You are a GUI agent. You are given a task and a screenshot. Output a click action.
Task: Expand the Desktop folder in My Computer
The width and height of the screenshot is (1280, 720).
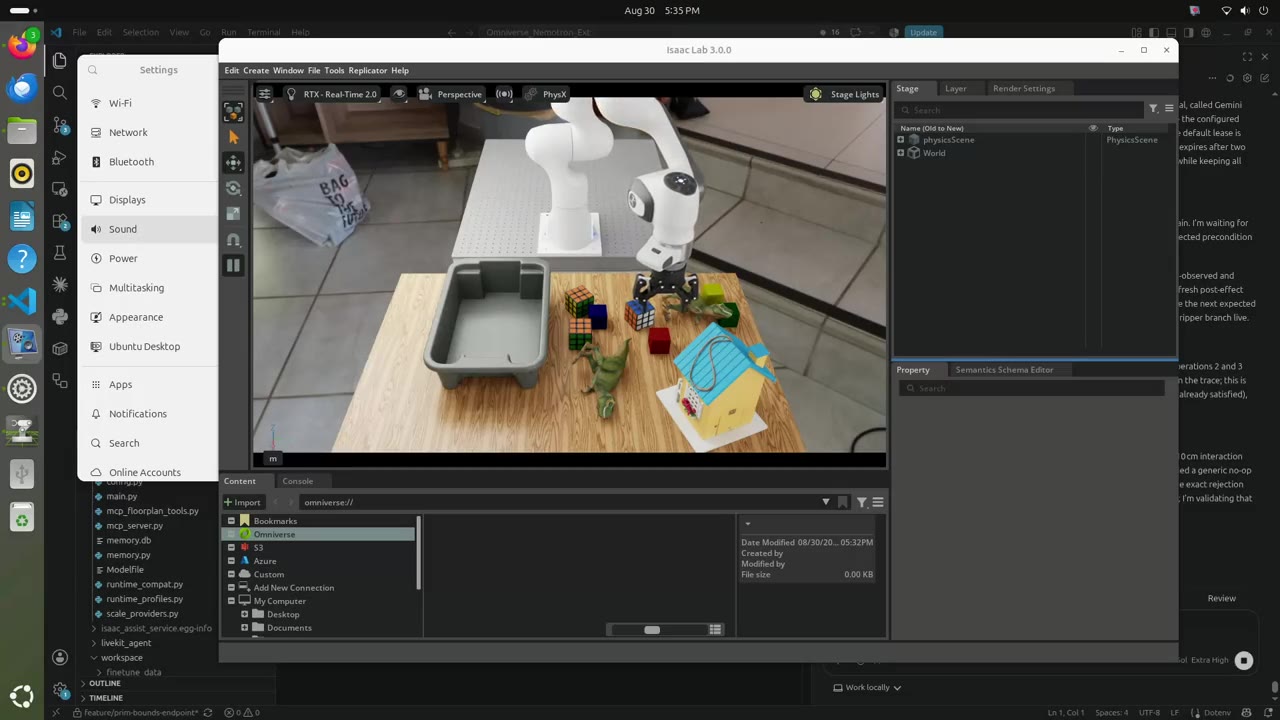[x=244, y=614]
